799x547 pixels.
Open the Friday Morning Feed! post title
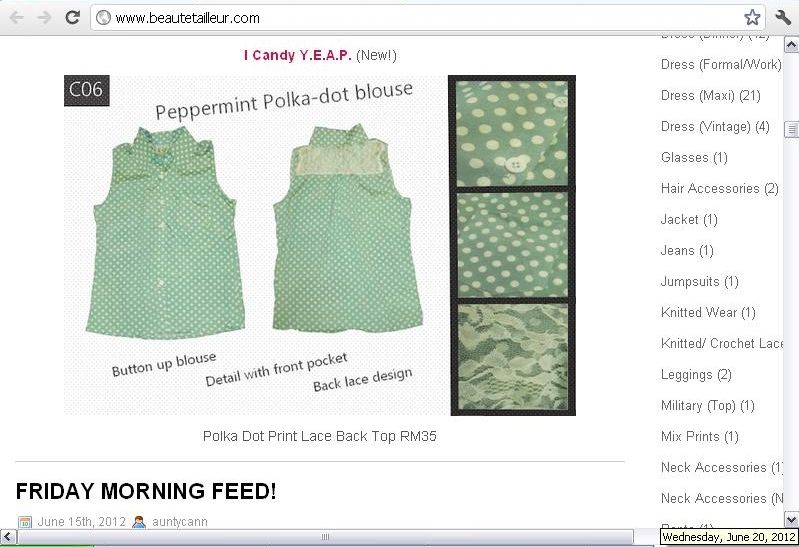click(x=146, y=491)
